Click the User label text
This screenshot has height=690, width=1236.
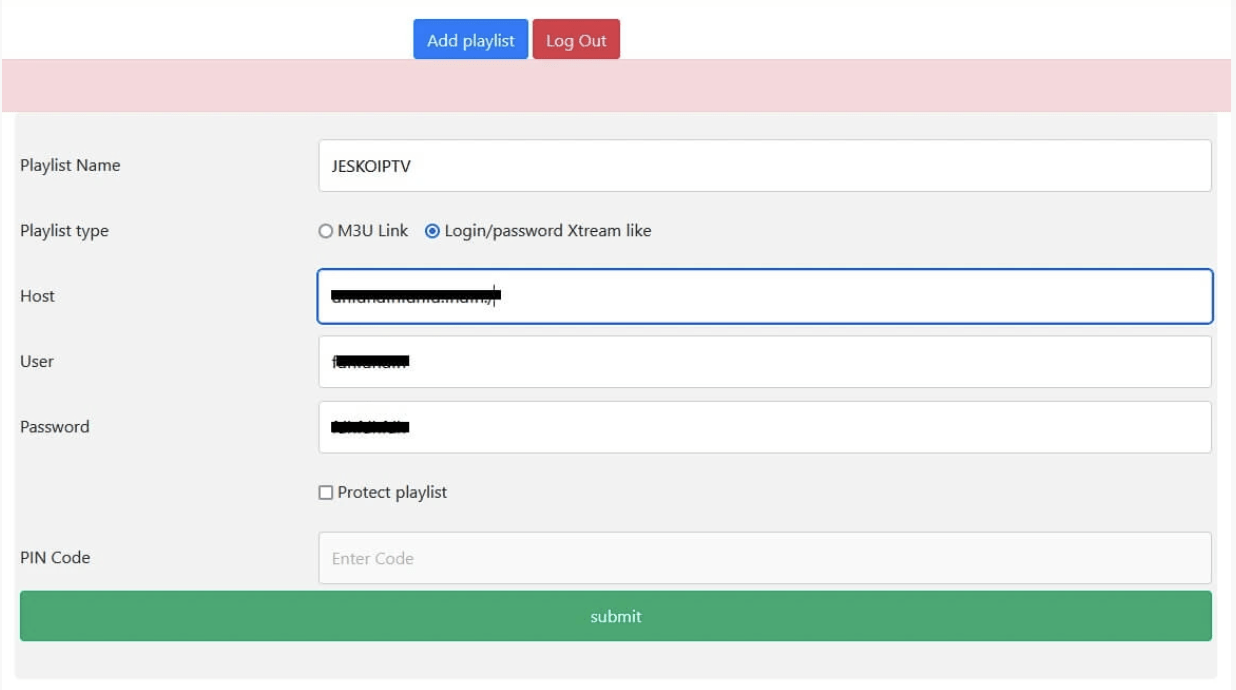tap(37, 362)
